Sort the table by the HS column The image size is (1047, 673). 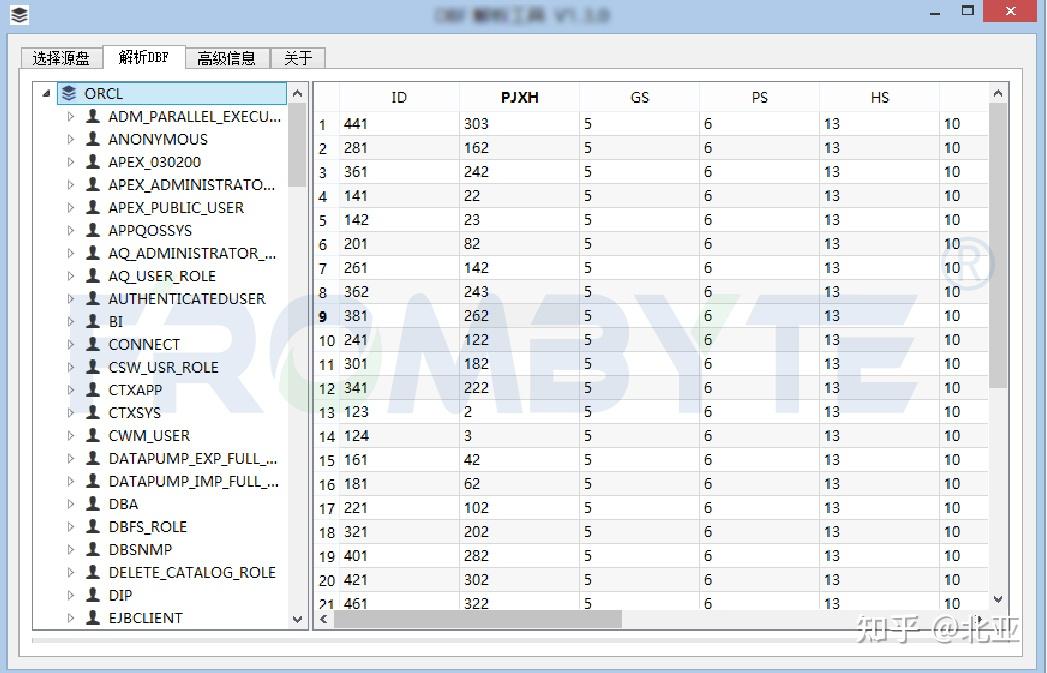point(877,97)
